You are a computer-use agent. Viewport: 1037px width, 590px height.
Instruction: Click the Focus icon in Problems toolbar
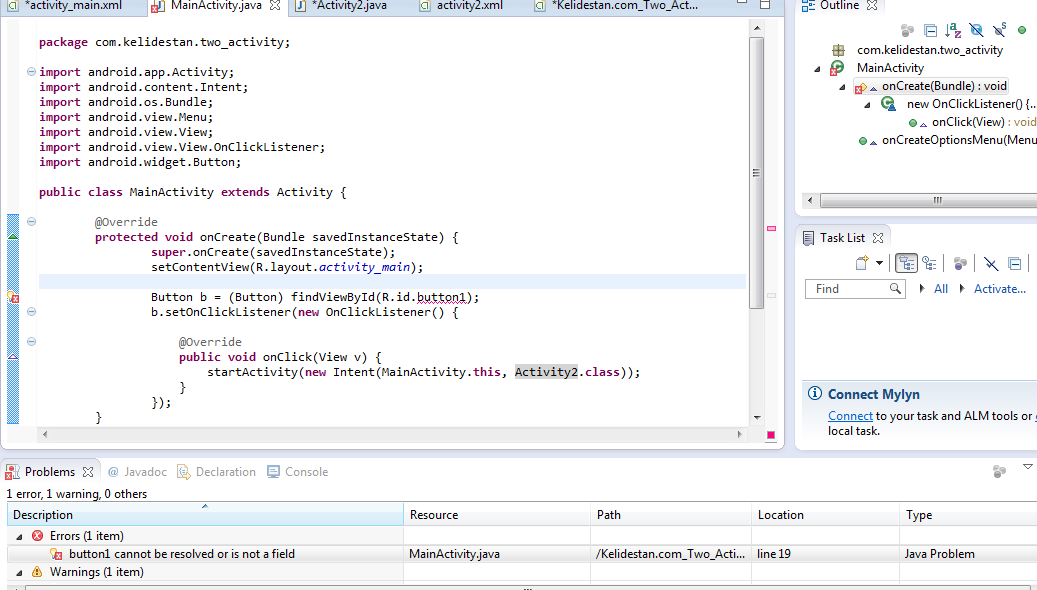coord(999,472)
